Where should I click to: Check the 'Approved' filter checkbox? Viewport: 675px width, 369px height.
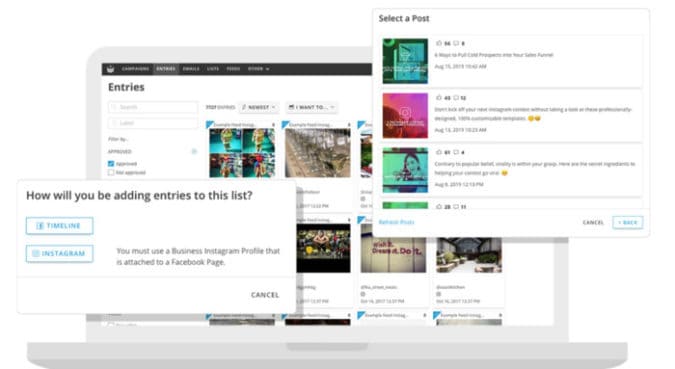pos(111,164)
